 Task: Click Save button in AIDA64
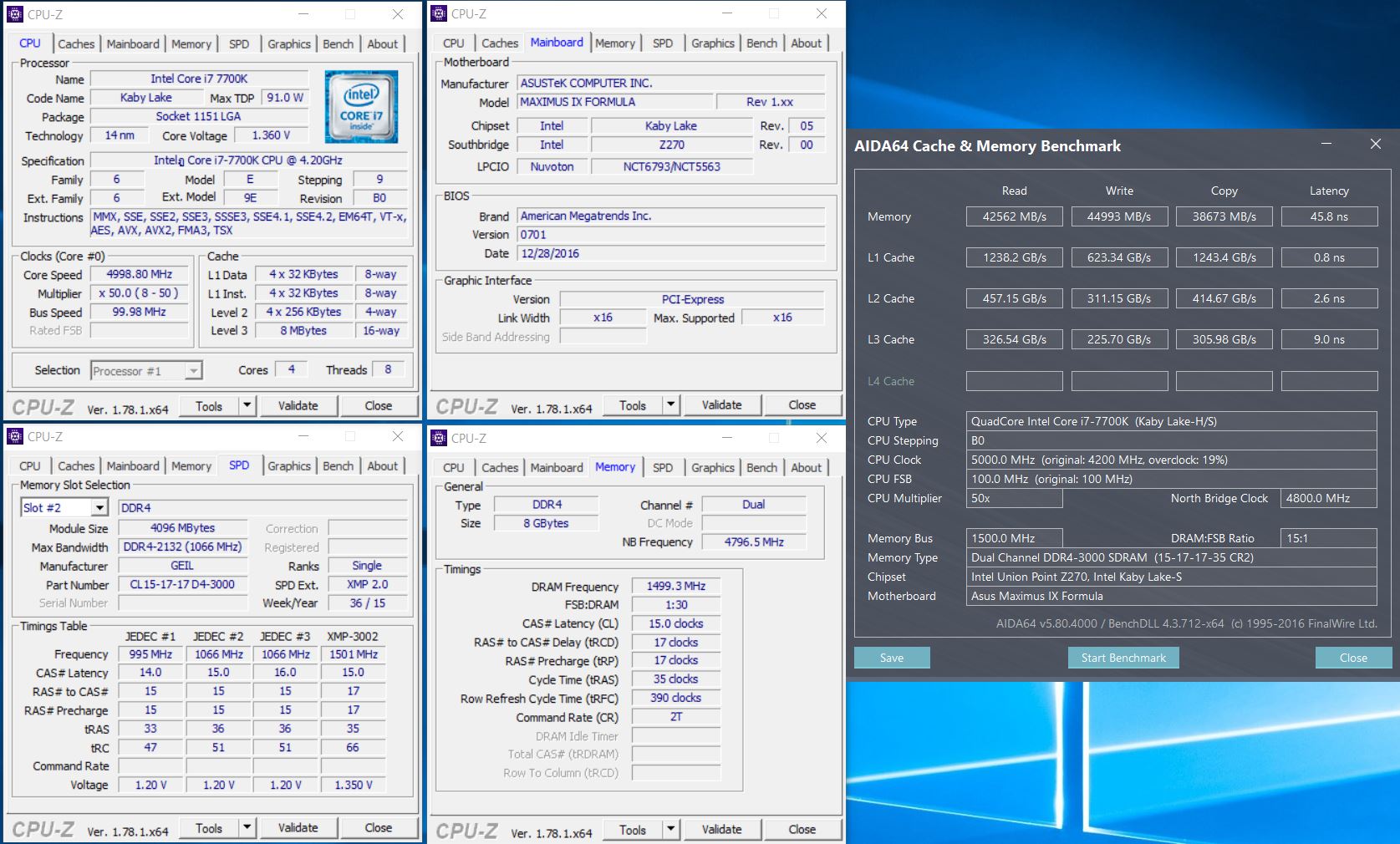point(892,658)
